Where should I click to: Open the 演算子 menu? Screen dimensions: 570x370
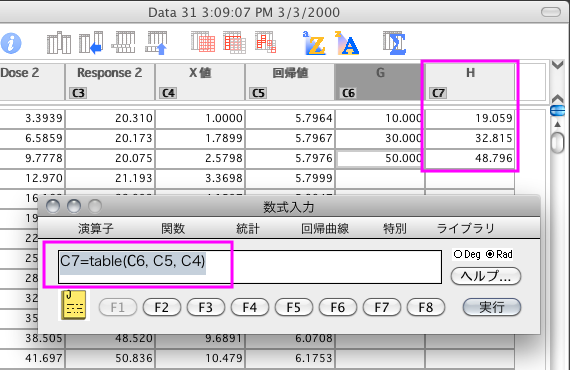(96, 229)
